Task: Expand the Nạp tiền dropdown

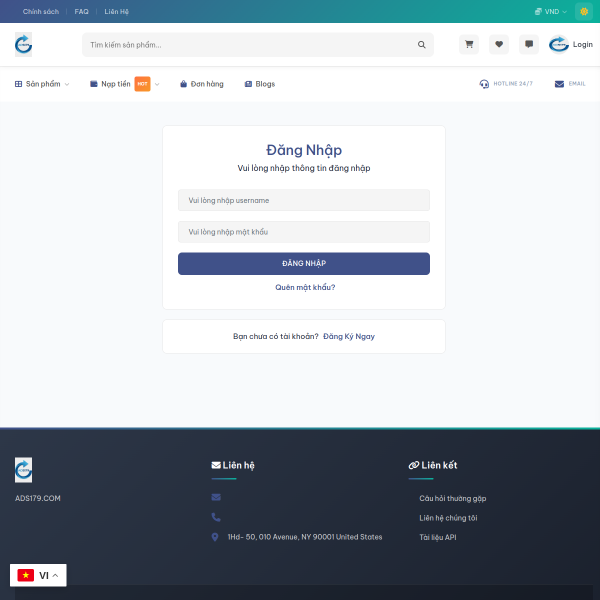Action: (125, 84)
